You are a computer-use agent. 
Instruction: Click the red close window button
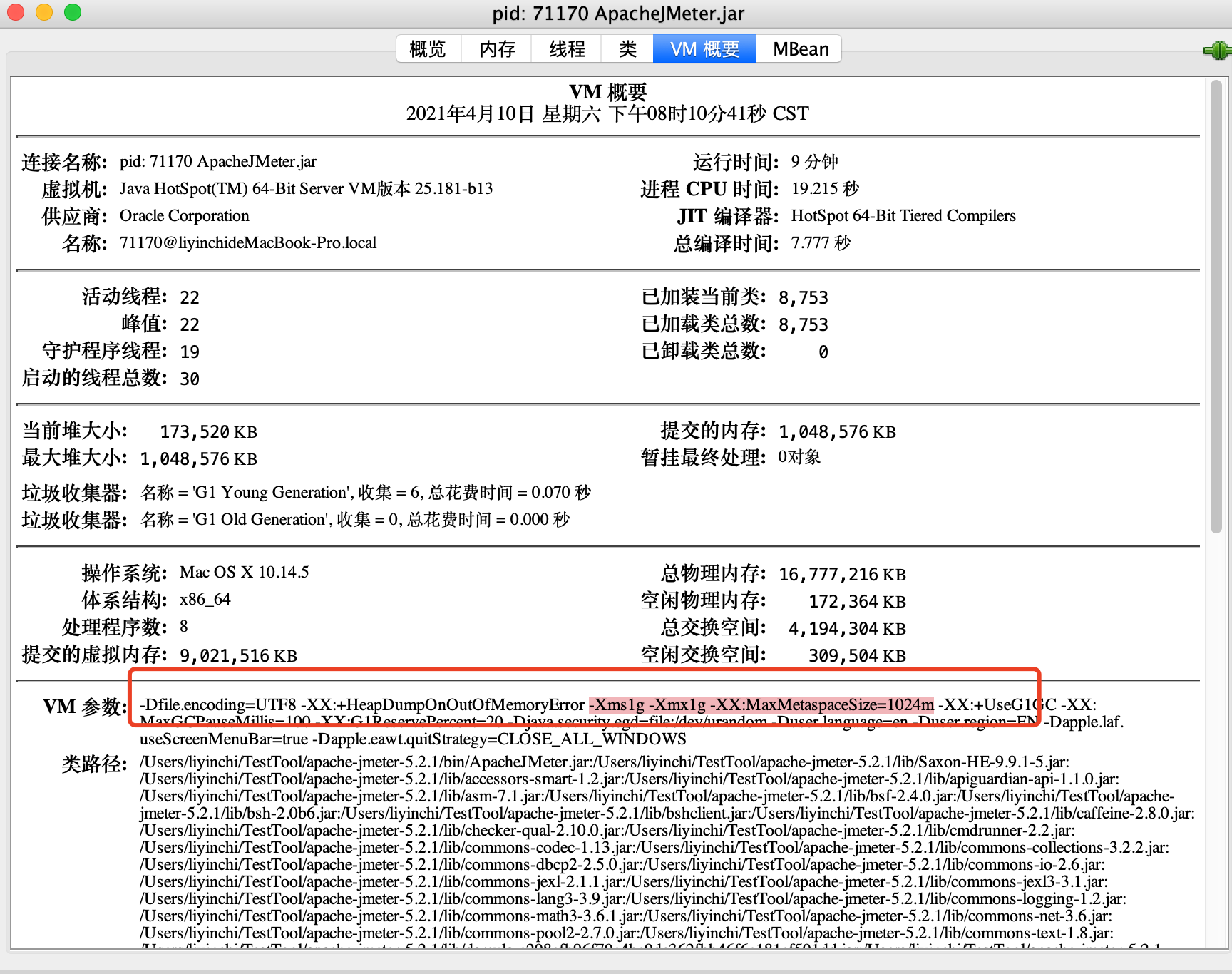click(16, 12)
